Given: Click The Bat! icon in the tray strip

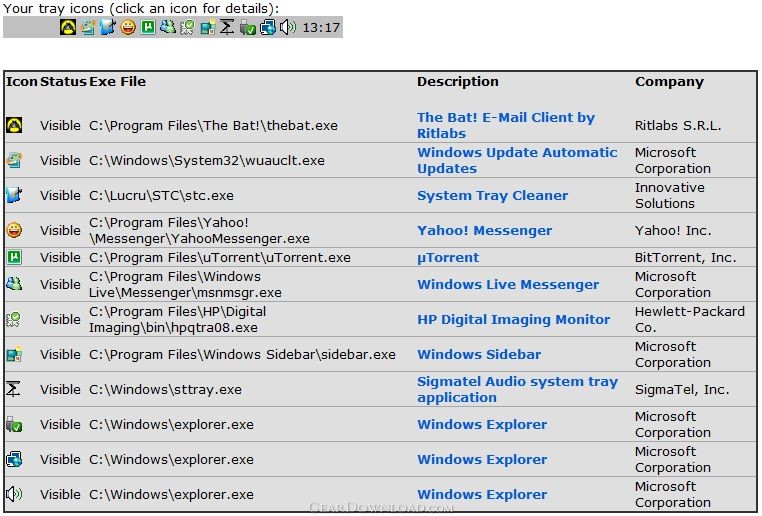Looking at the screenshot, I should 68,28.
